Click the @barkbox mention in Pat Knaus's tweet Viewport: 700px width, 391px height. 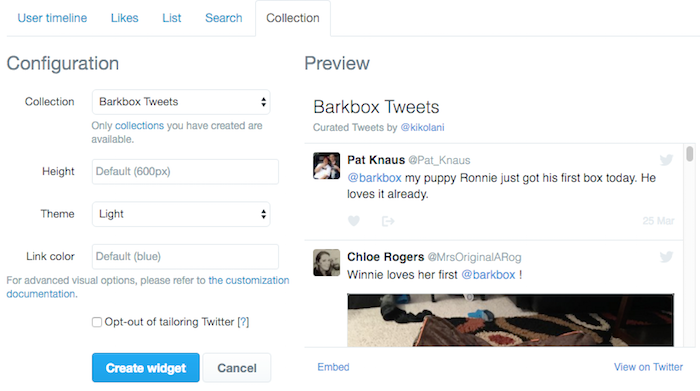[375, 178]
